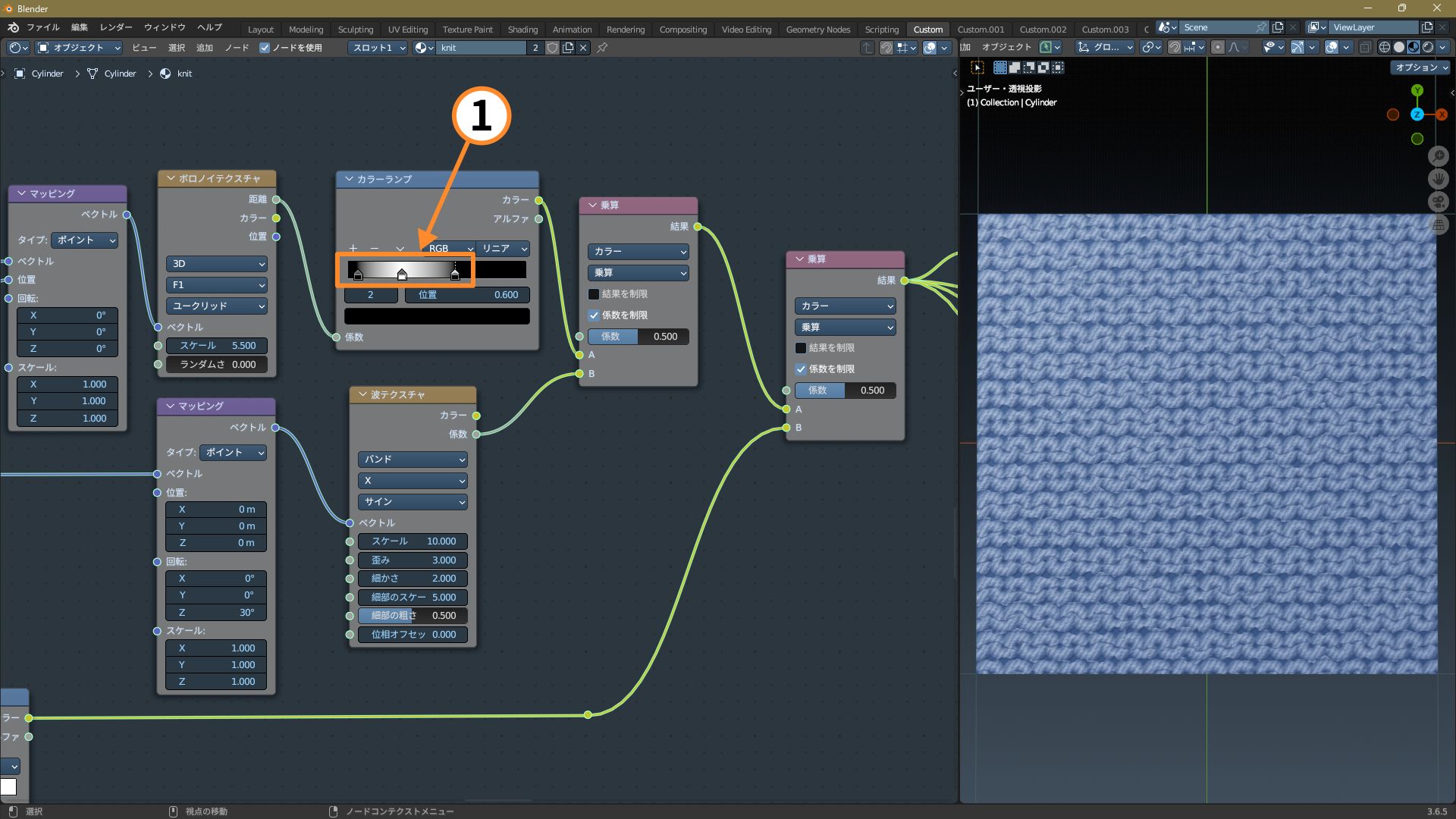Image resolution: width=1456 pixels, height=819 pixels.
Task: Open the ユークリッド distance dropdown
Action: [217, 306]
